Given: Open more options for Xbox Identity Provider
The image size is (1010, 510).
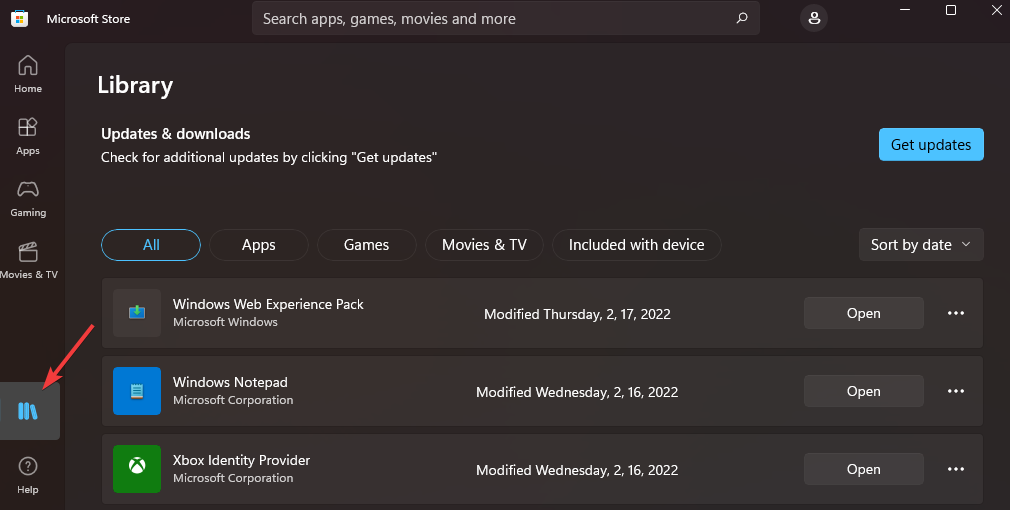Looking at the screenshot, I should [x=956, y=469].
